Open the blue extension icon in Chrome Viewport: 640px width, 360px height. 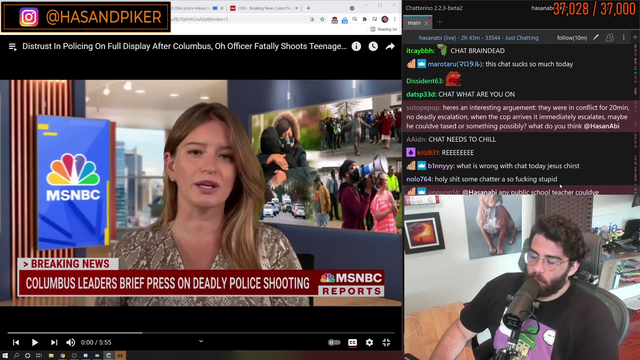345,20
